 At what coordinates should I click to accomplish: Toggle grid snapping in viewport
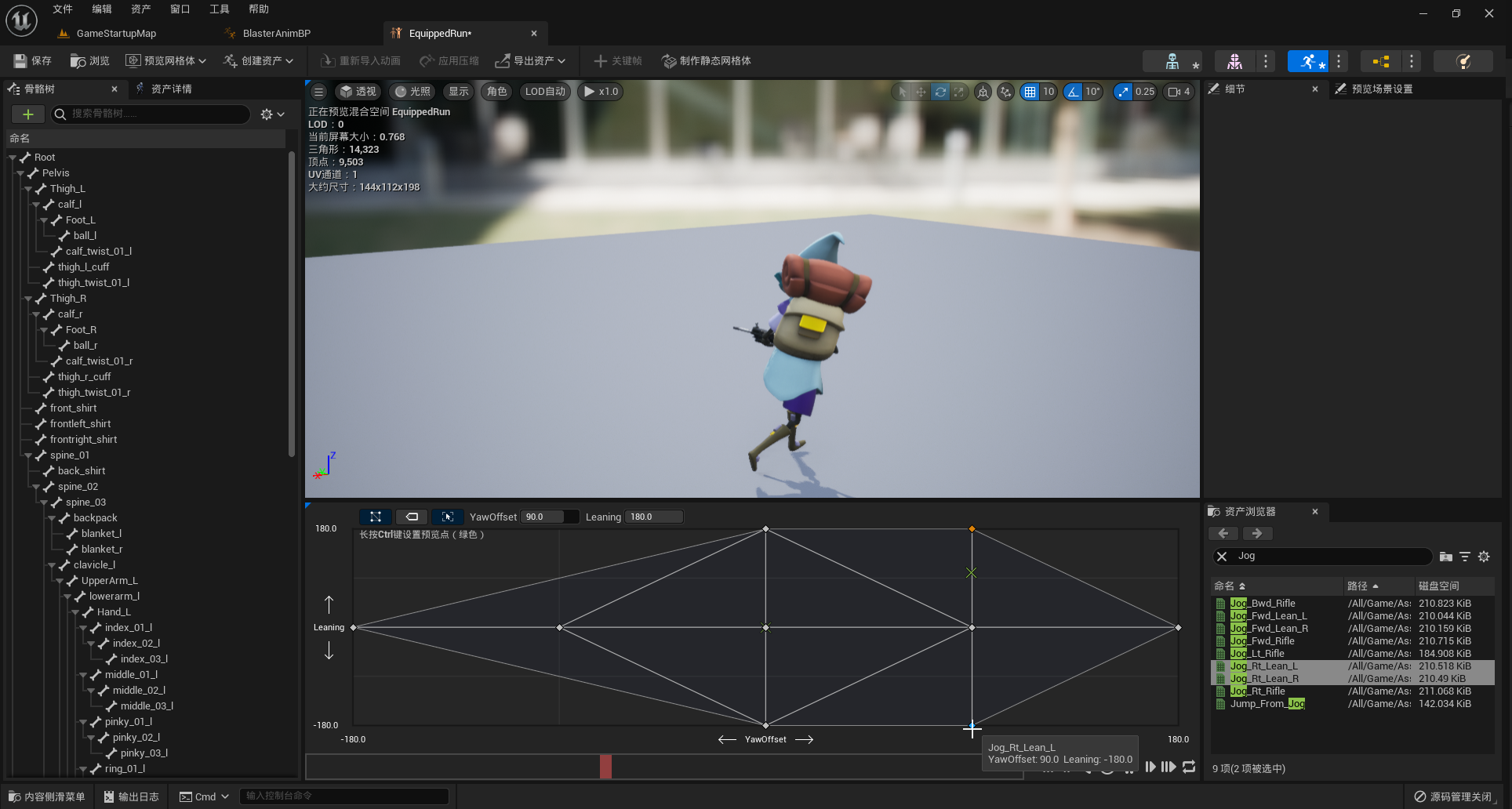coord(1030,92)
